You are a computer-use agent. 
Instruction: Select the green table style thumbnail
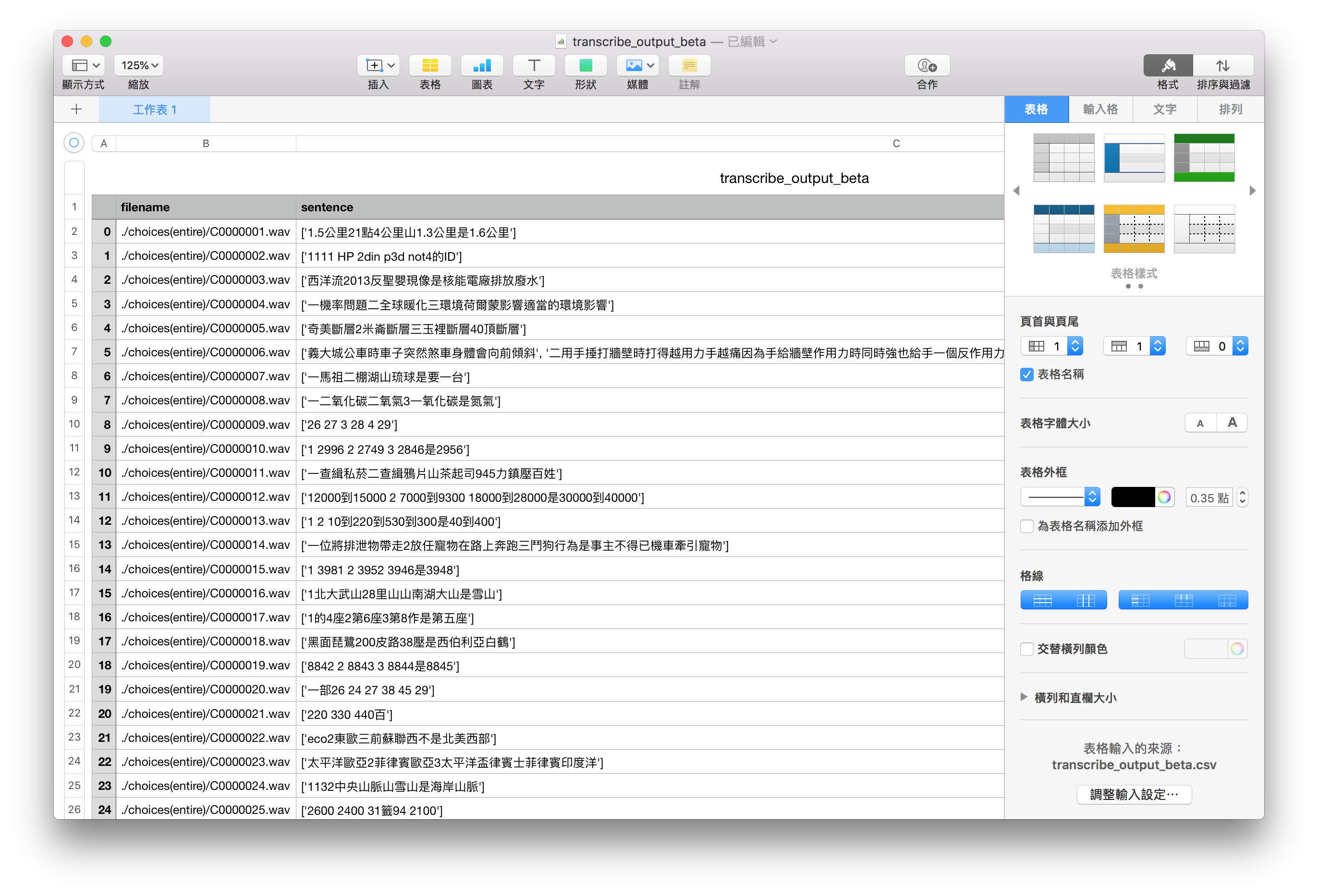[x=1203, y=157]
